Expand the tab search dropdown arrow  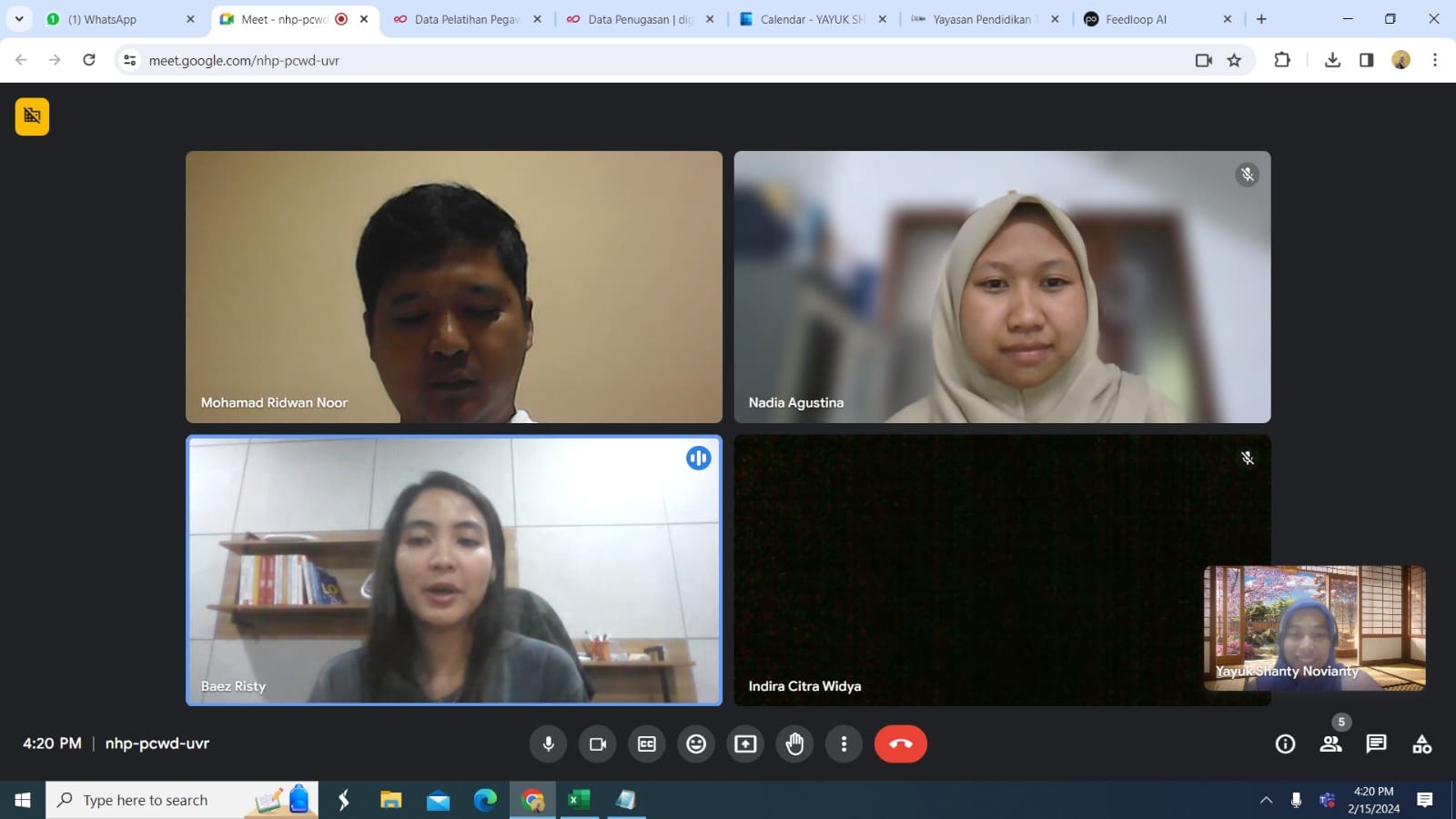pyautogui.click(x=19, y=19)
